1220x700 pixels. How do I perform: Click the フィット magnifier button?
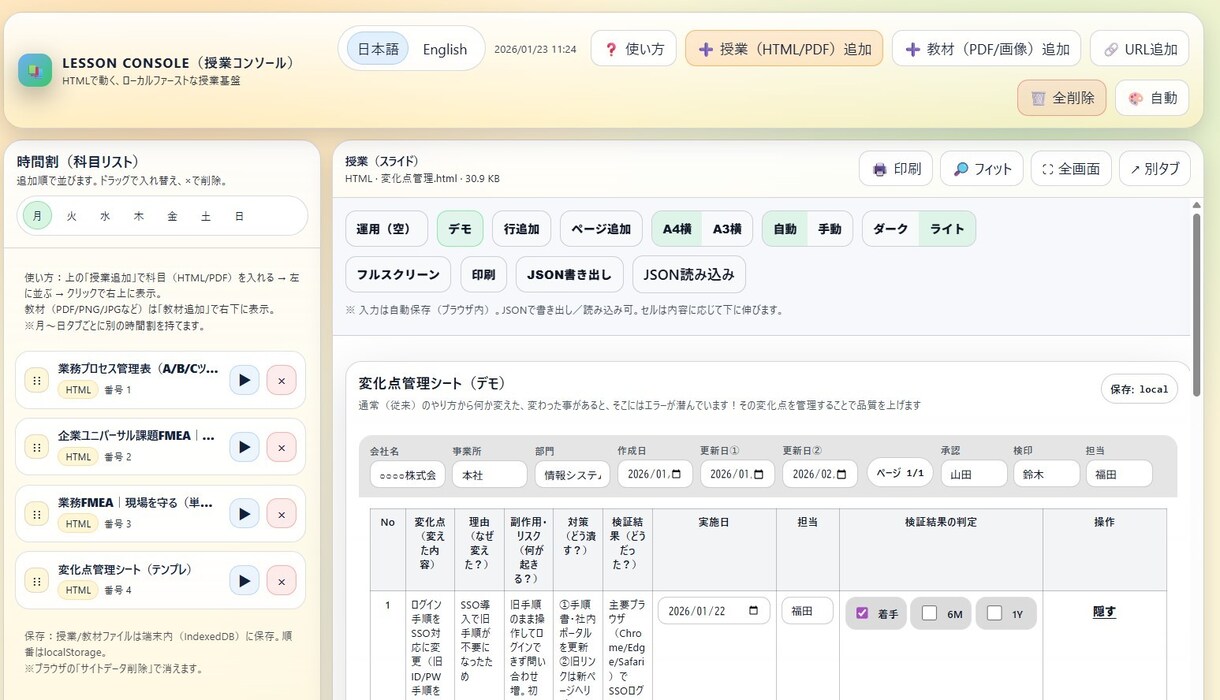click(x=981, y=169)
